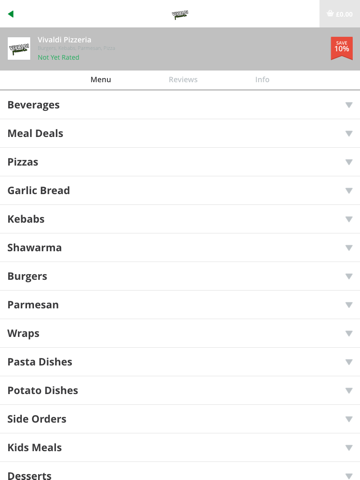Select the Menu tab
Image resolution: width=360 pixels, height=480 pixels.
click(x=101, y=80)
